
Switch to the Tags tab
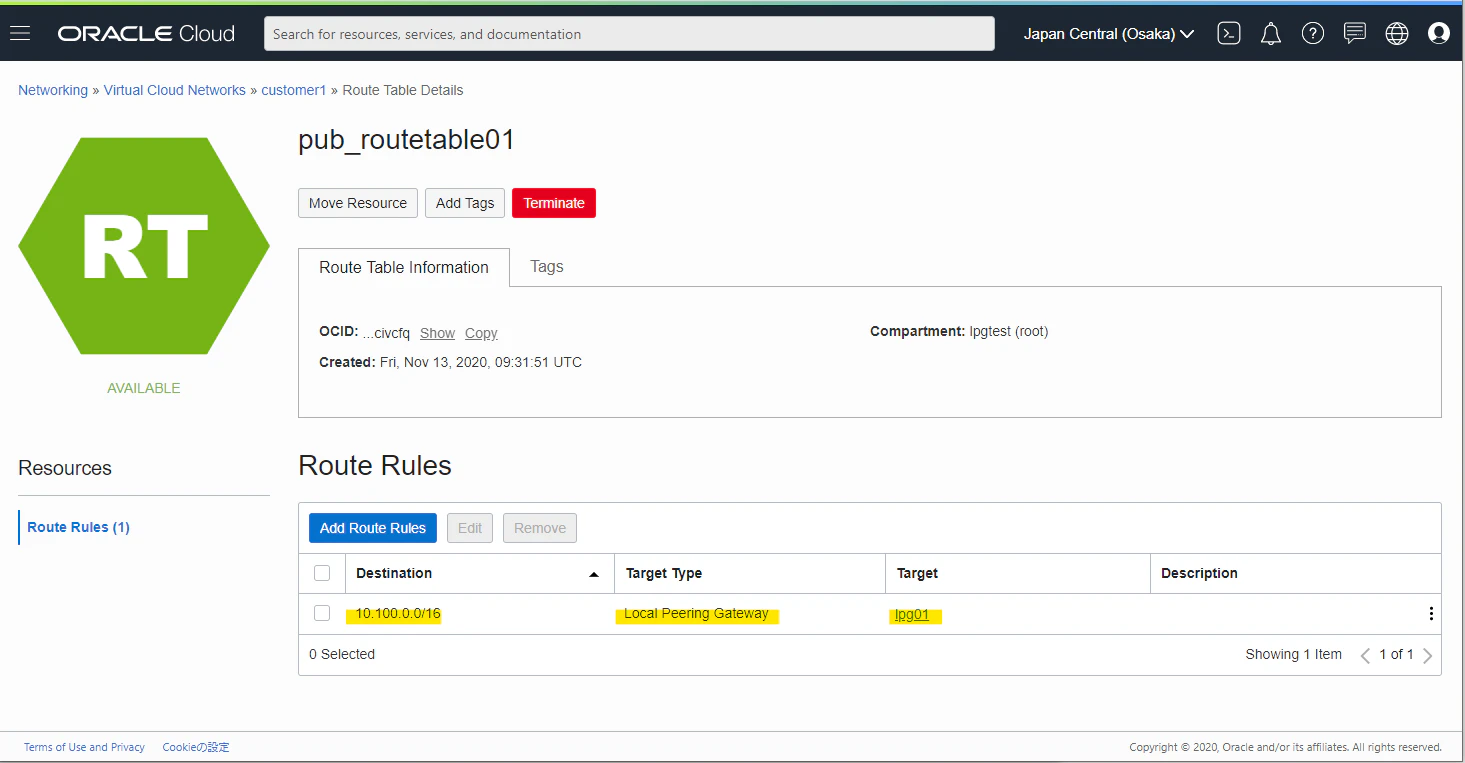pyautogui.click(x=547, y=267)
